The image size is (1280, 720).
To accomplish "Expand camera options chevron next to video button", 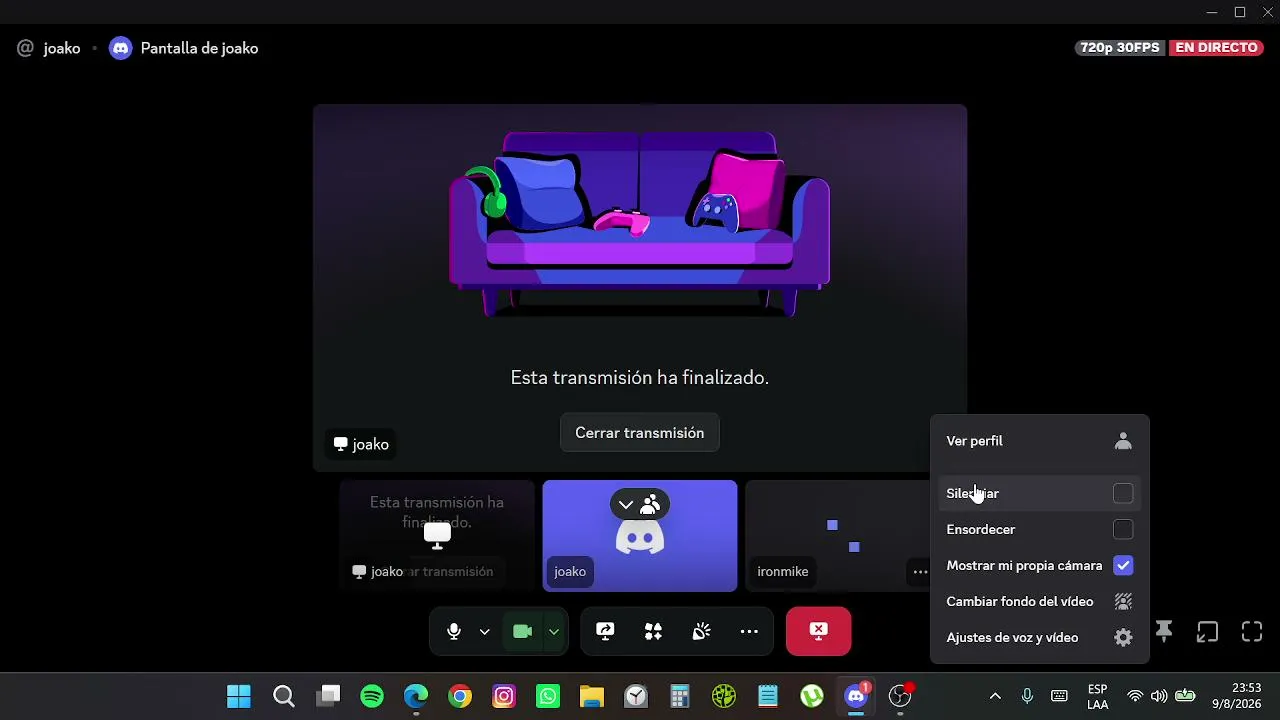I will coord(553,631).
